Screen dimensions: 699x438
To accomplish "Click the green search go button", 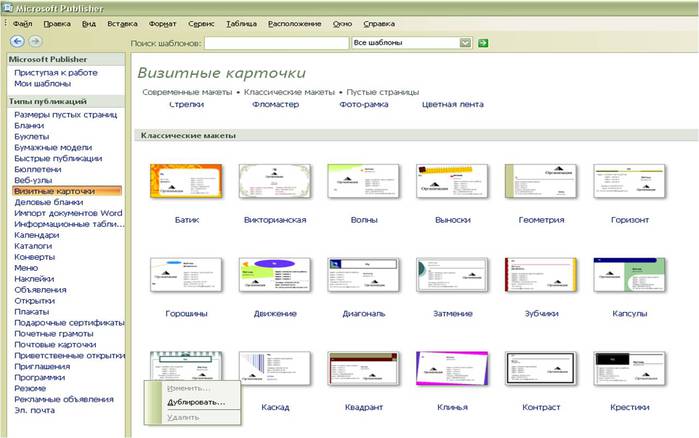I will pyautogui.click(x=483, y=43).
